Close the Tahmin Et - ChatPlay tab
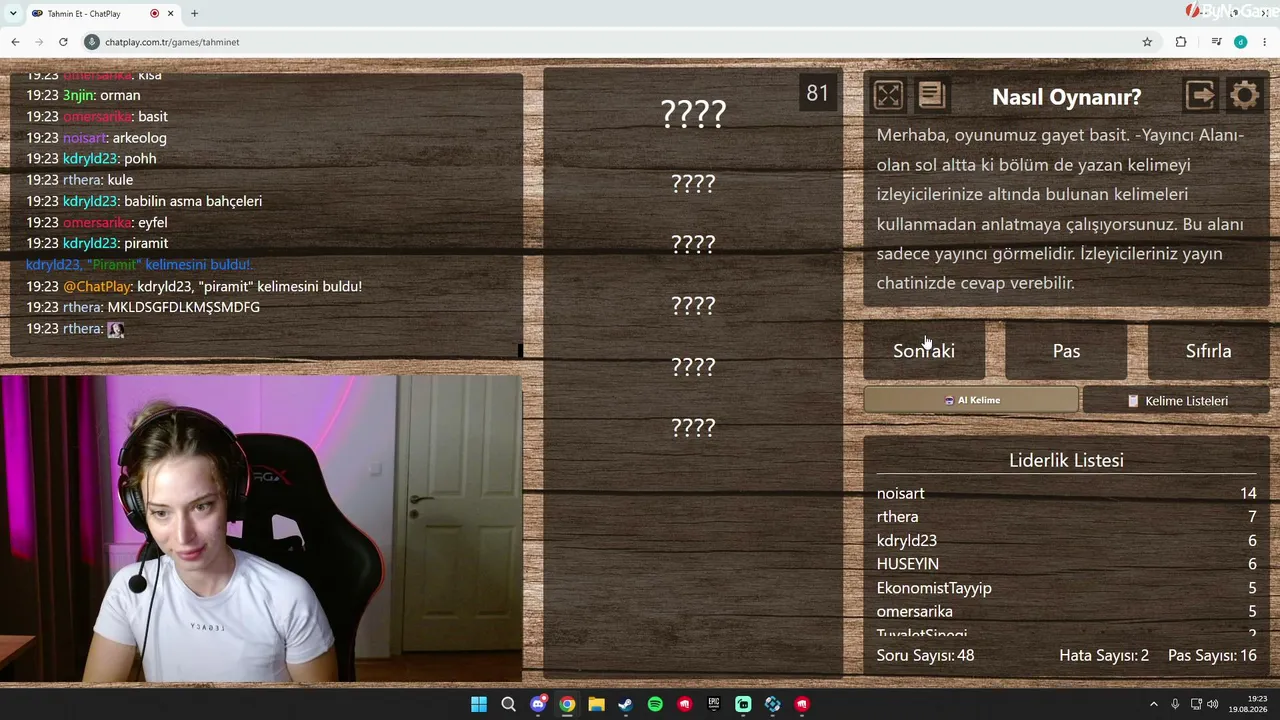 170,13
